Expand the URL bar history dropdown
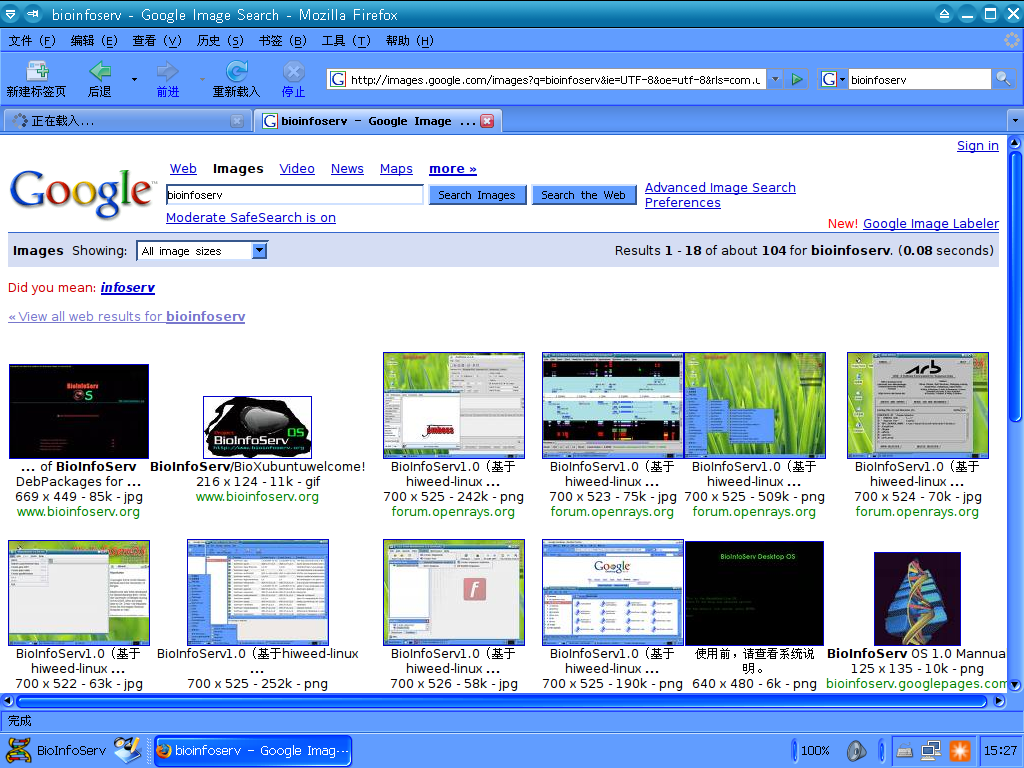This screenshot has width=1024, height=768. pyautogui.click(x=775, y=80)
